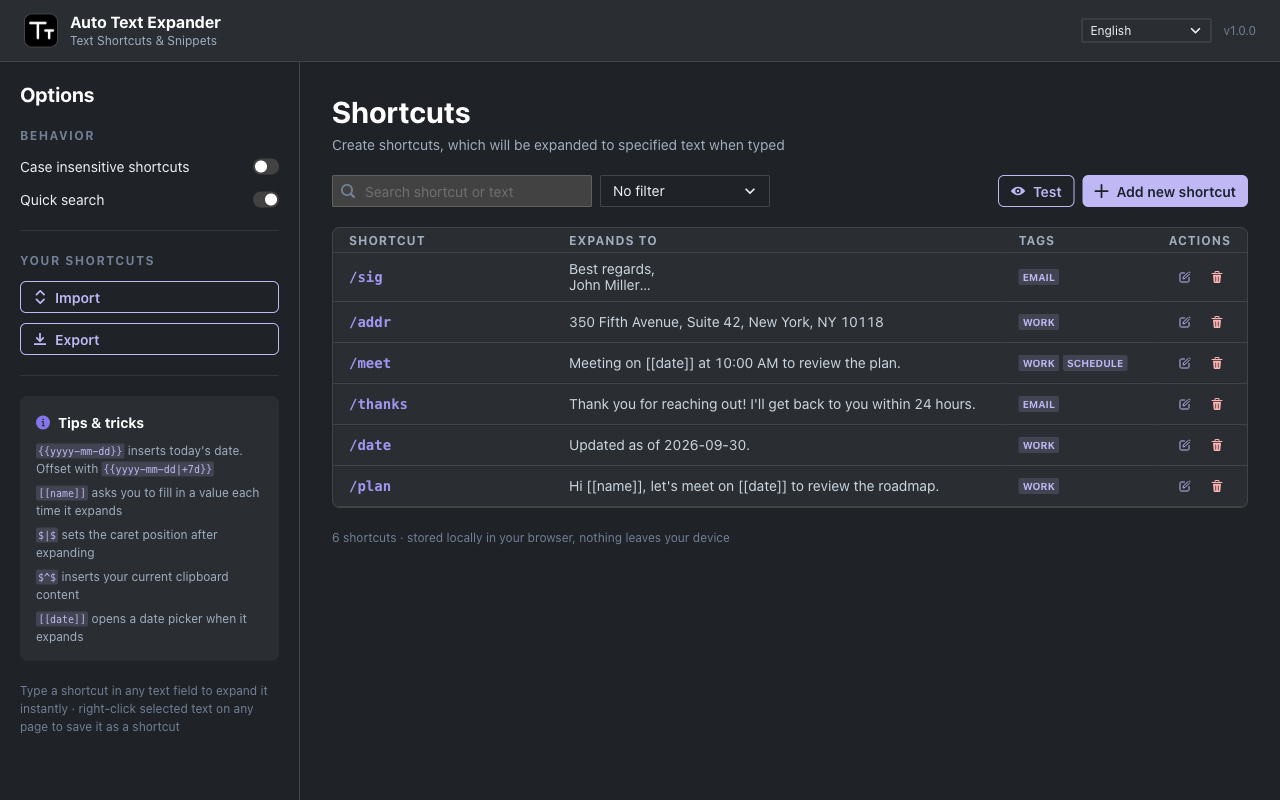Click the Auto Text Expander logo icon
The height and width of the screenshot is (800, 1280).
pos(41,31)
